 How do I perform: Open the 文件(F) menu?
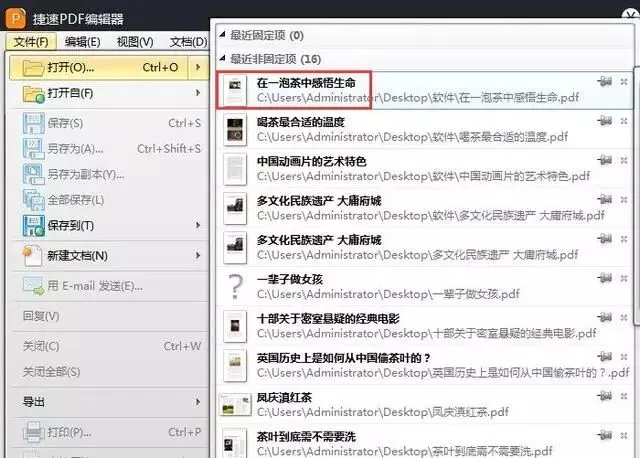pyautogui.click(x=31, y=42)
